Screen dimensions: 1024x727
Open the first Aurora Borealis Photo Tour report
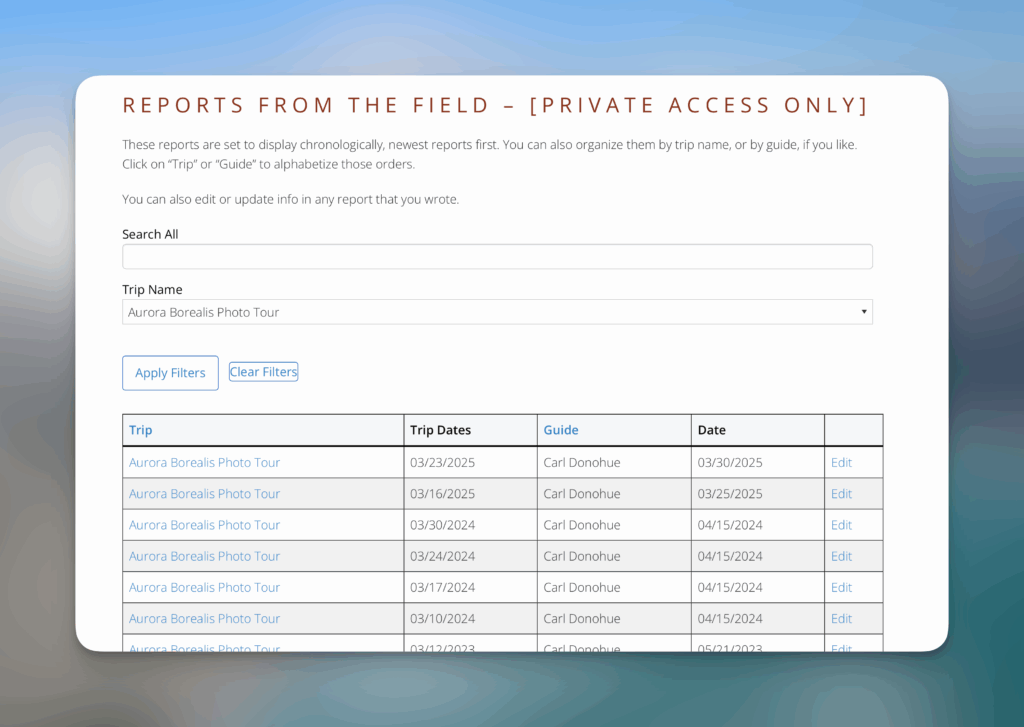click(204, 462)
